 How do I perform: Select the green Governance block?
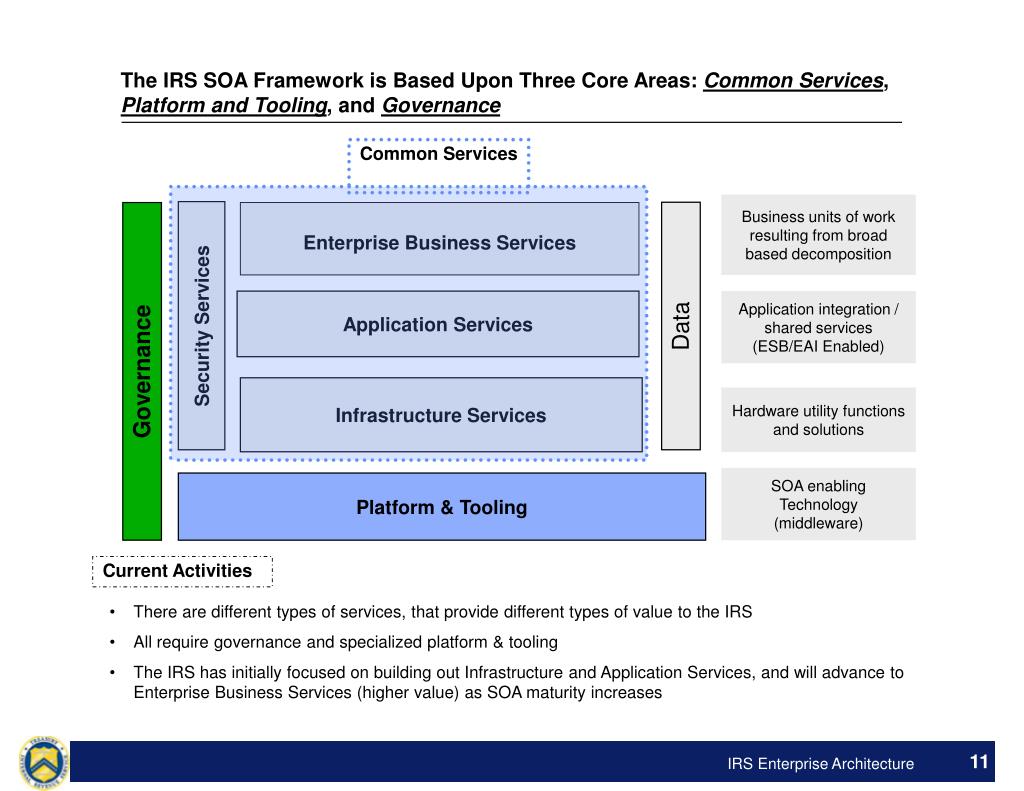coord(142,371)
